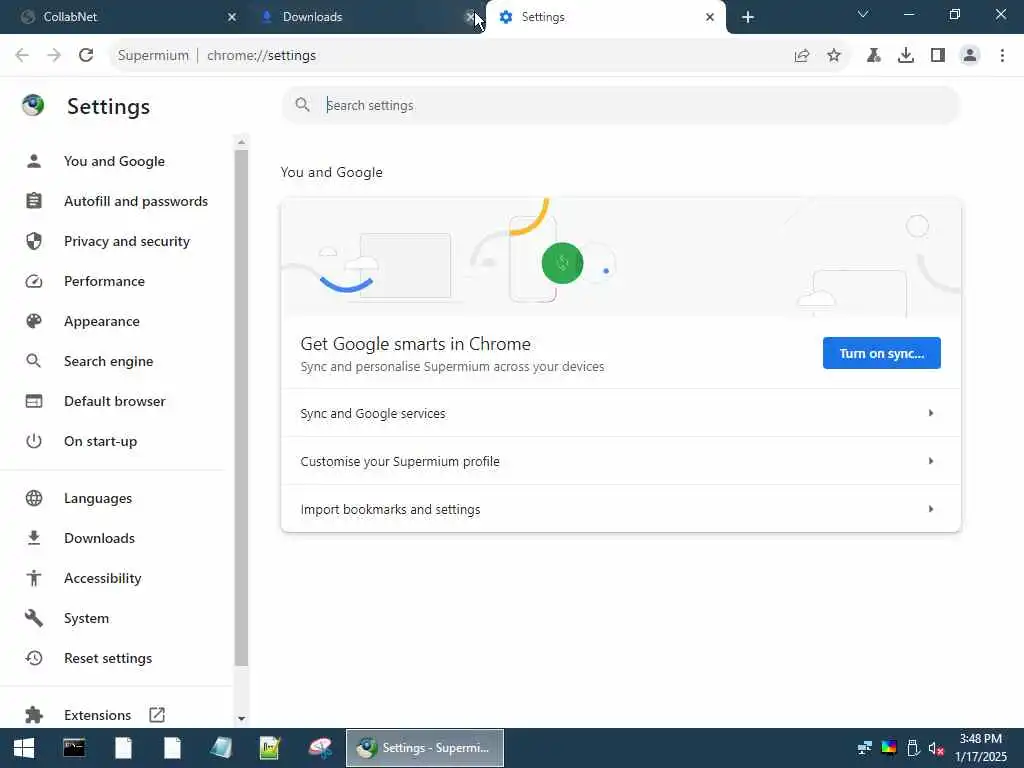The height and width of the screenshot is (768, 1024).
Task: Open the Languages globe icon
Action: coord(34,498)
